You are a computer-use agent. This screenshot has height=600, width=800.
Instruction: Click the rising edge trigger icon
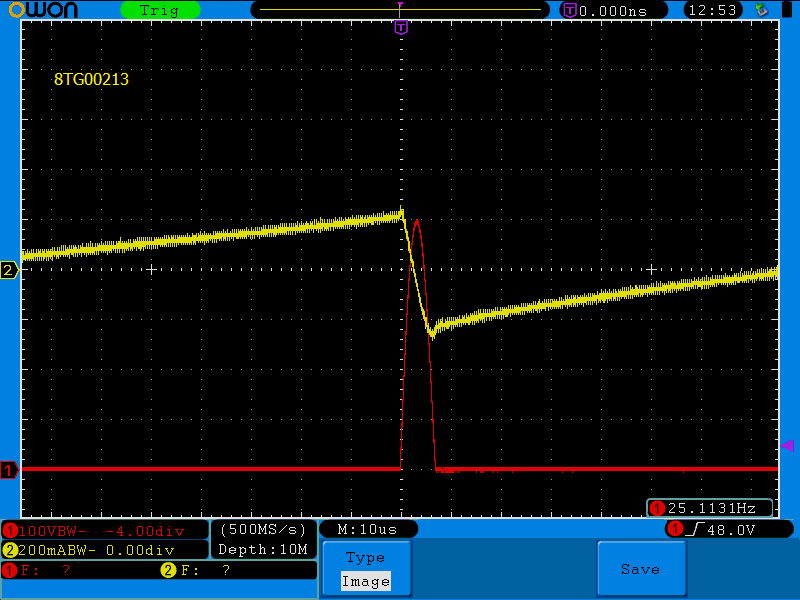(697, 528)
